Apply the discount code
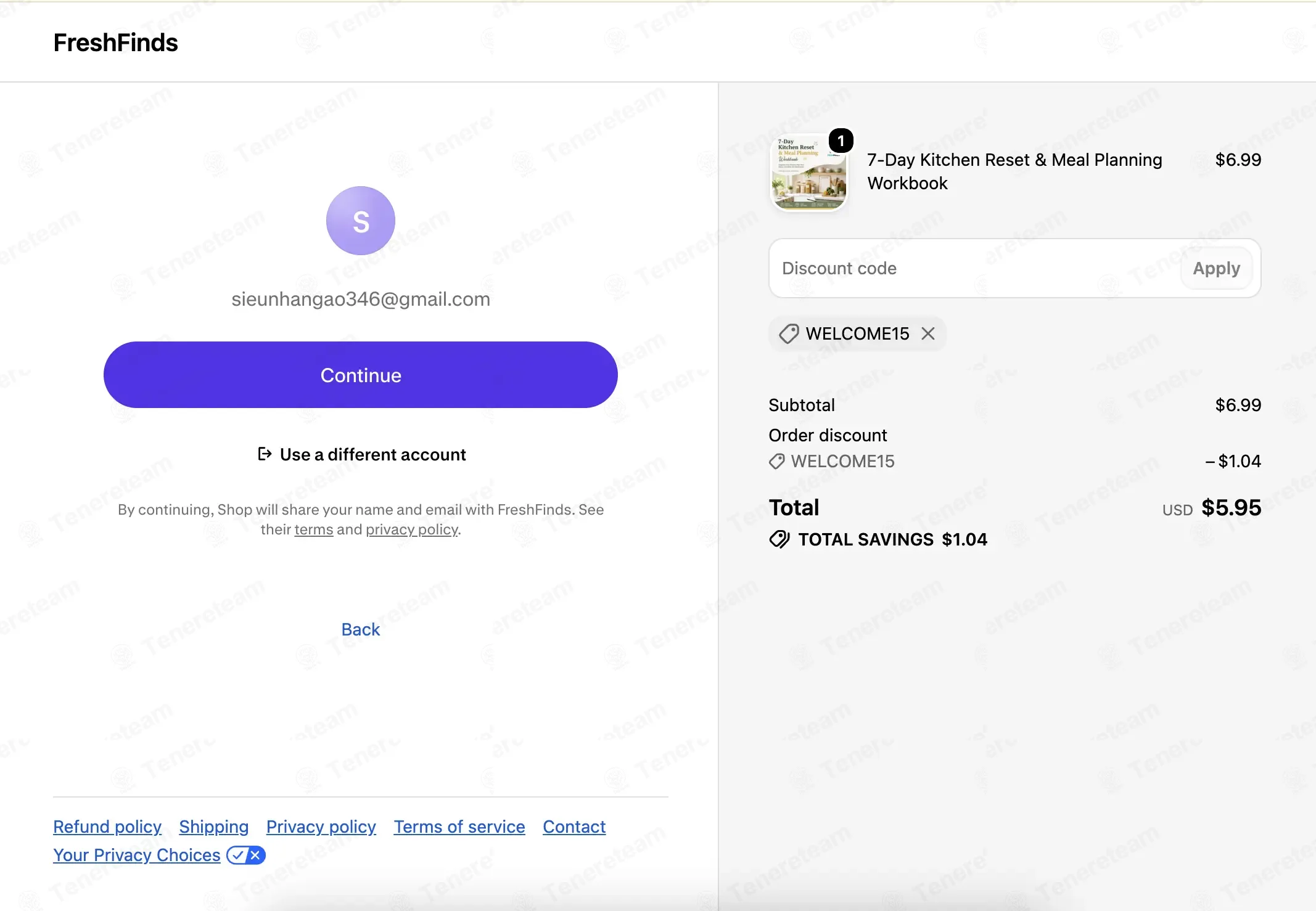The image size is (1316, 911). pos(1216,268)
